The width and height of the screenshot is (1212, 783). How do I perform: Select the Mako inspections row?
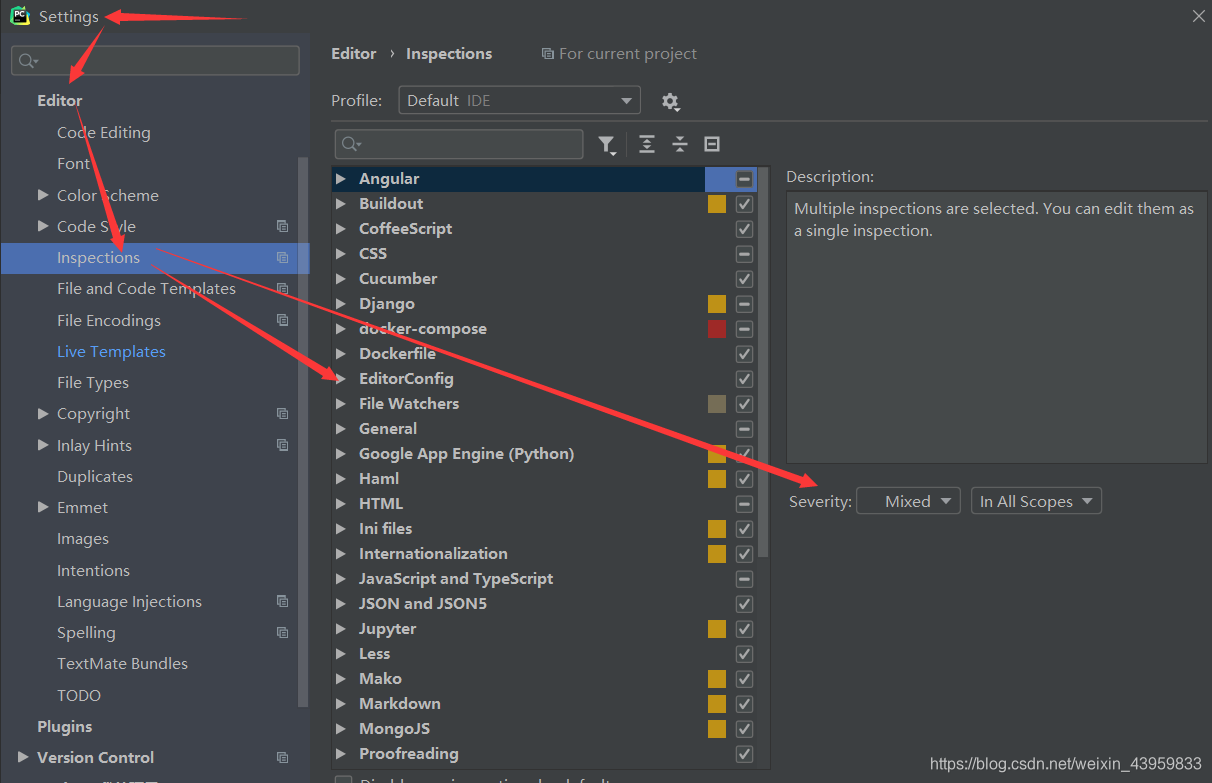pos(544,679)
